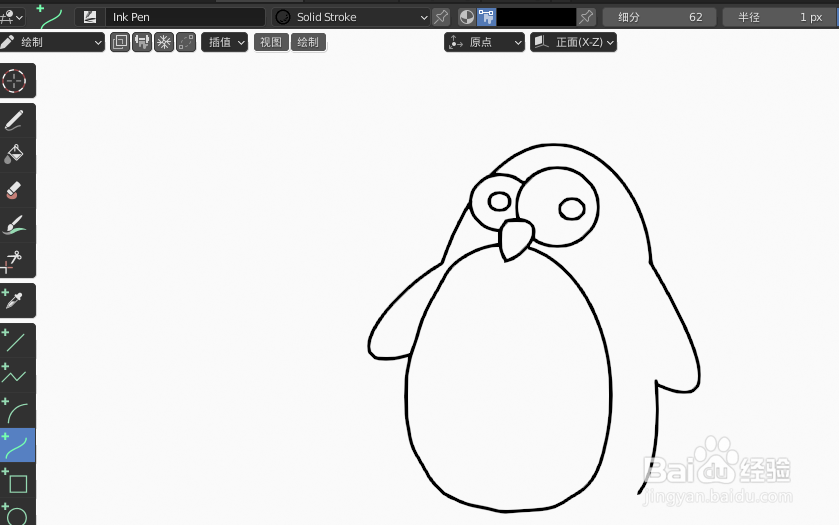The height and width of the screenshot is (525, 839).
Task: Click the Ink Pen brush name field
Action: click(x=185, y=17)
